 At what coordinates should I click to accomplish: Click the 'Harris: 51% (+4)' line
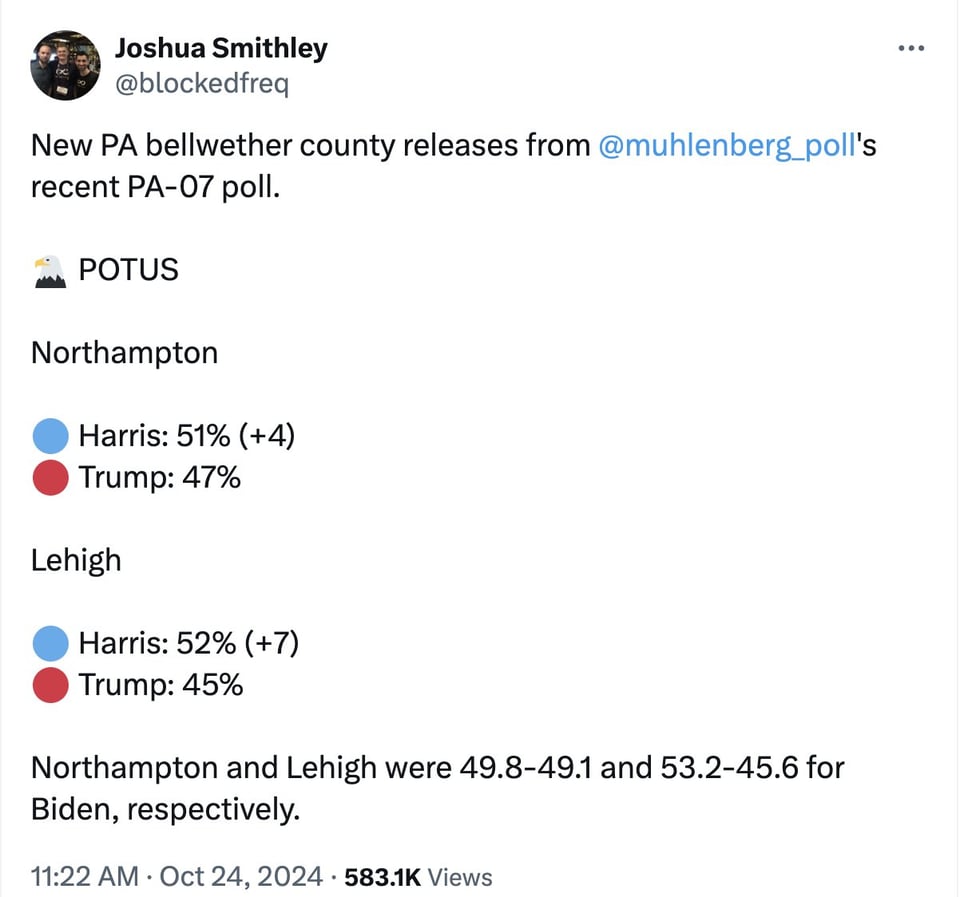[x=186, y=436]
